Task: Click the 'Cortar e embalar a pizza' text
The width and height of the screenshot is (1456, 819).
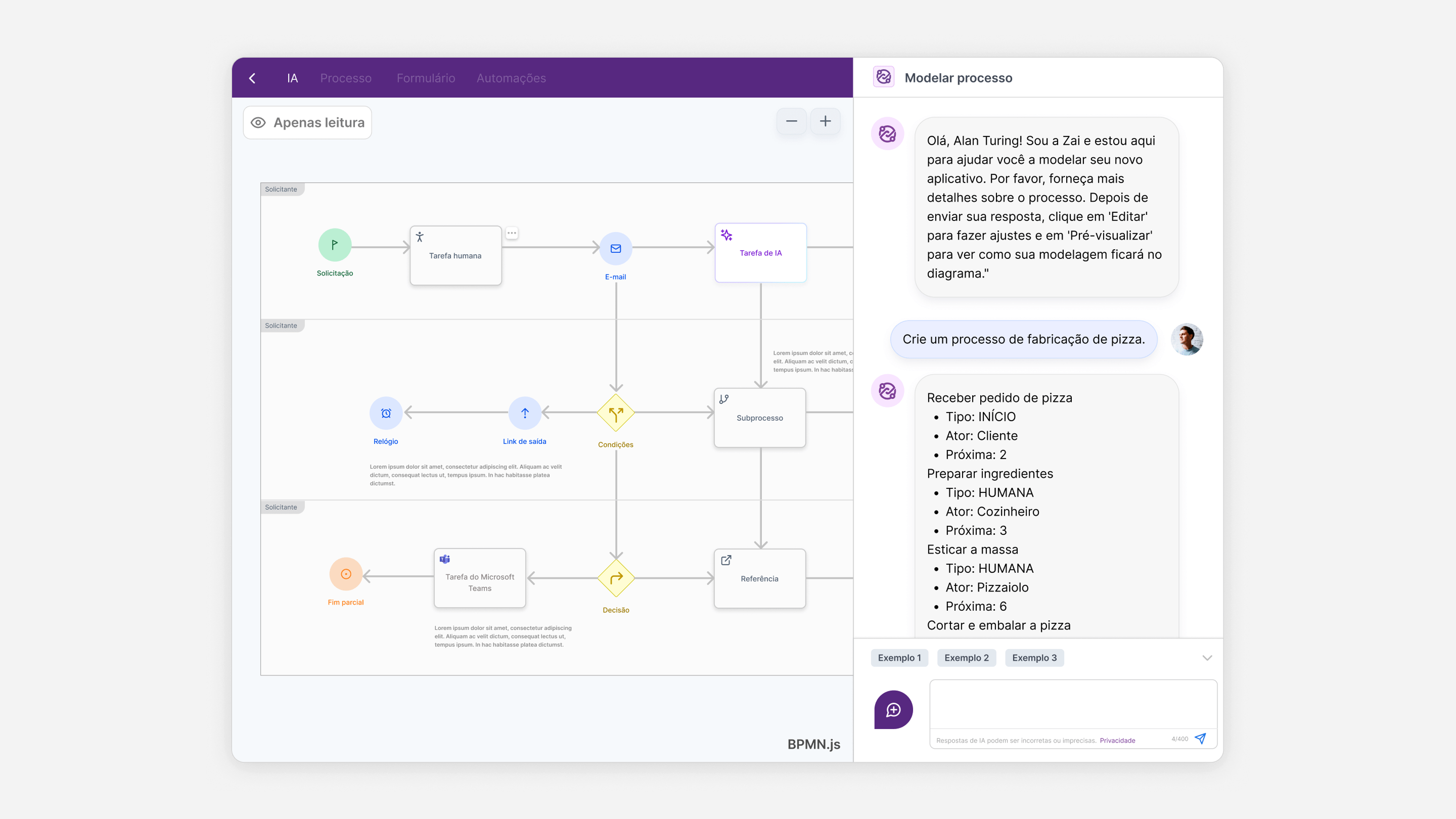Action: coord(999,625)
